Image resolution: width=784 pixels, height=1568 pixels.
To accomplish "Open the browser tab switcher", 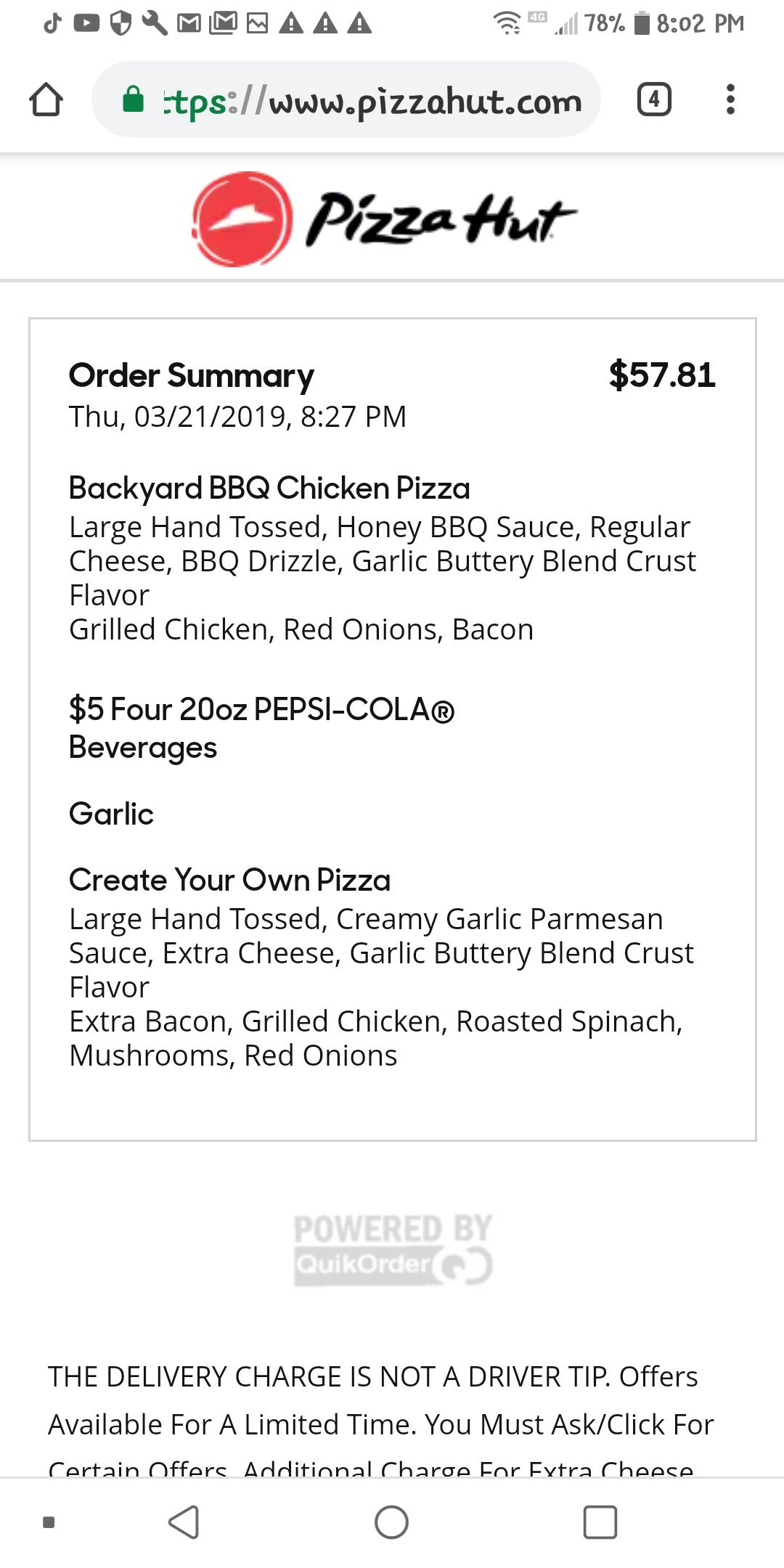I will [653, 99].
